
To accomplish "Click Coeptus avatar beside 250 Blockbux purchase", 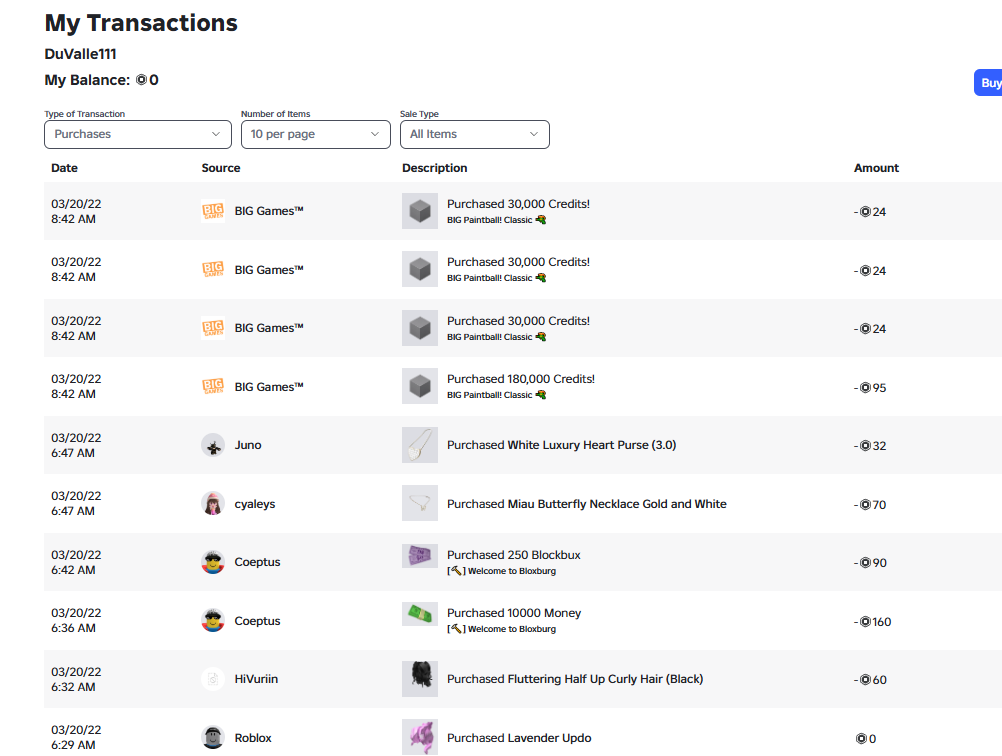I will click(213, 562).
